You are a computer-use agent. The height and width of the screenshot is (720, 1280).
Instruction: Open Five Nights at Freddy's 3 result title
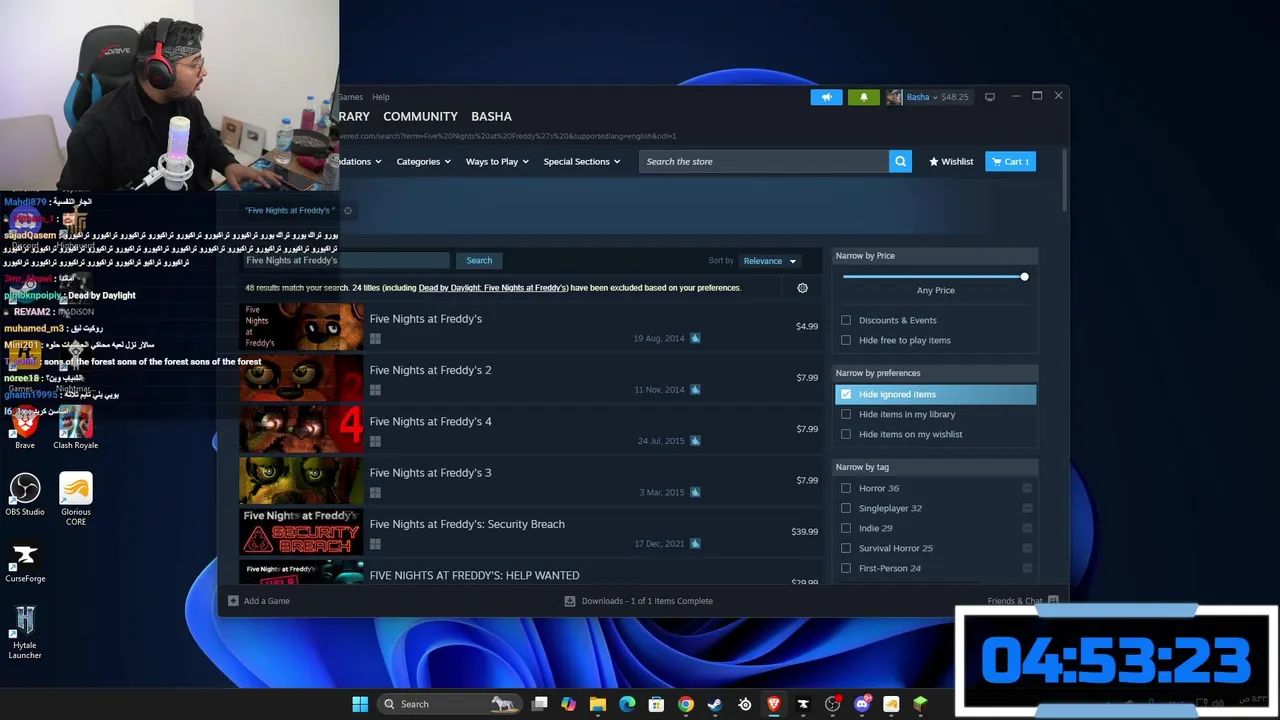point(430,473)
